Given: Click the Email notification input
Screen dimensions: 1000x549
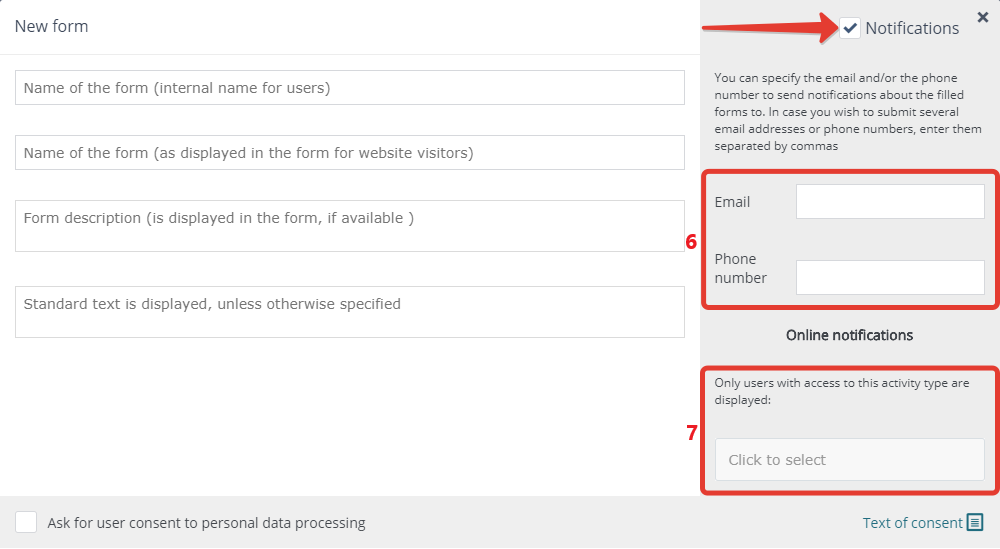Looking at the screenshot, I should 890,201.
